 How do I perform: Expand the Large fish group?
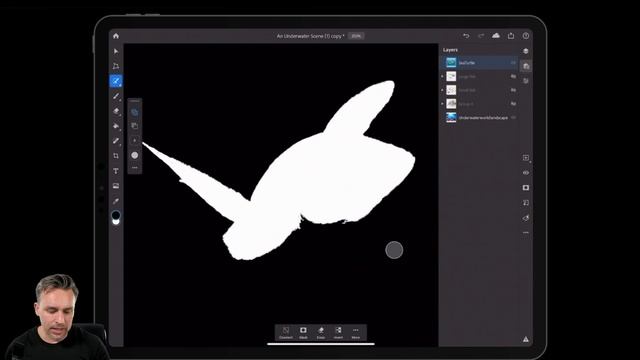pos(442,76)
